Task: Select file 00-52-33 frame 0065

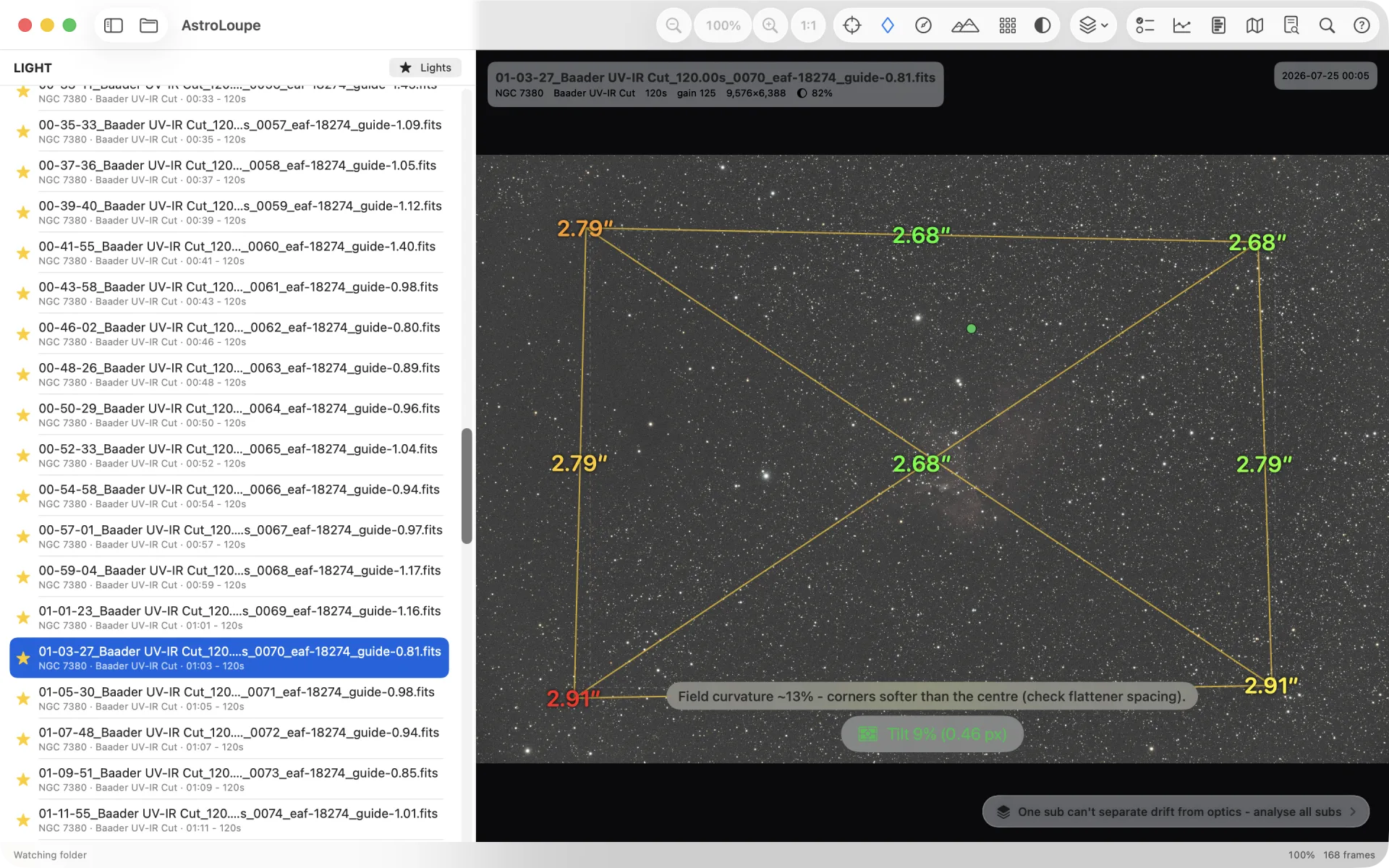Action: 229,455
